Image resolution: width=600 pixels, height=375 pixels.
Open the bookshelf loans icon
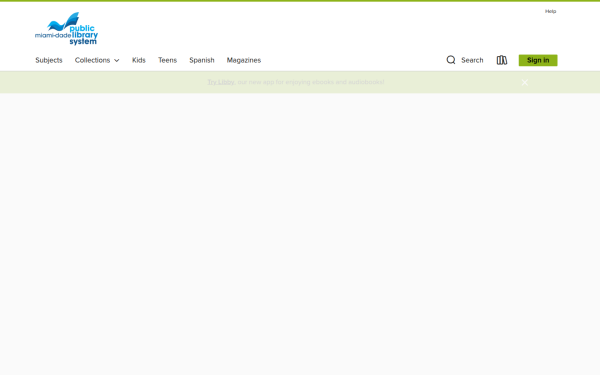pos(502,60)
